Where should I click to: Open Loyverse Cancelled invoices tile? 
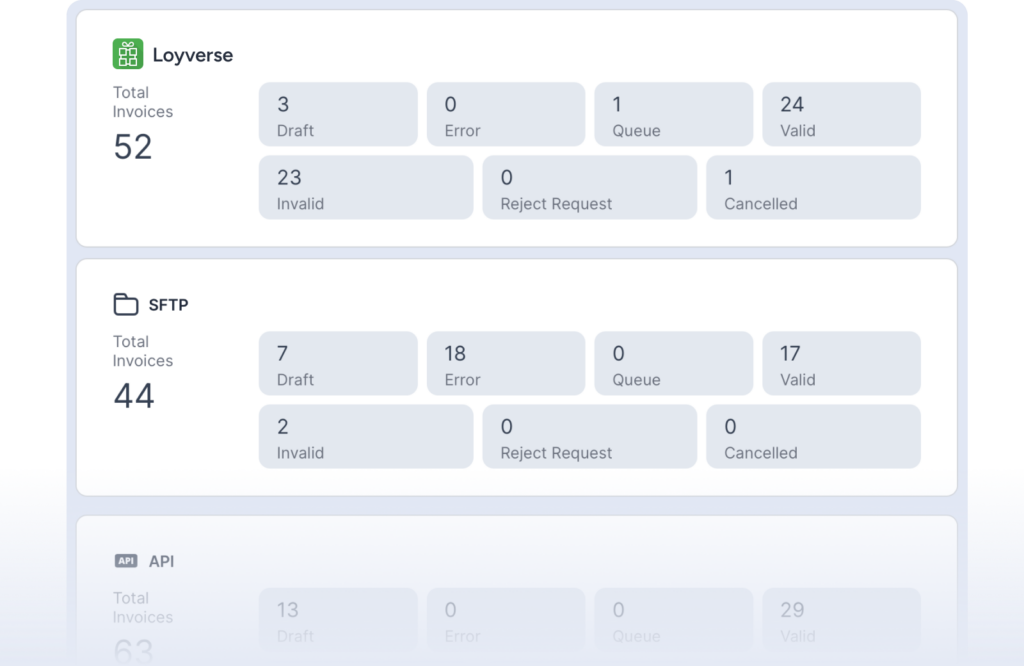coord(813,188)
